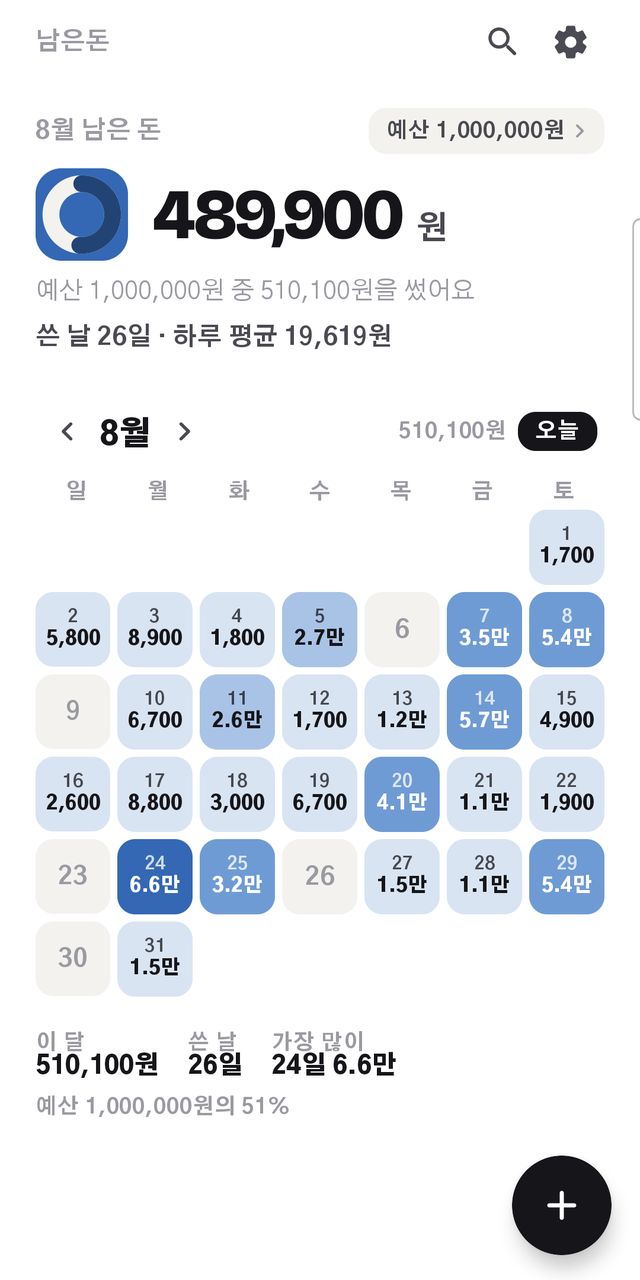
Task: Tap the 8월 month title
Action: [125, 432]
